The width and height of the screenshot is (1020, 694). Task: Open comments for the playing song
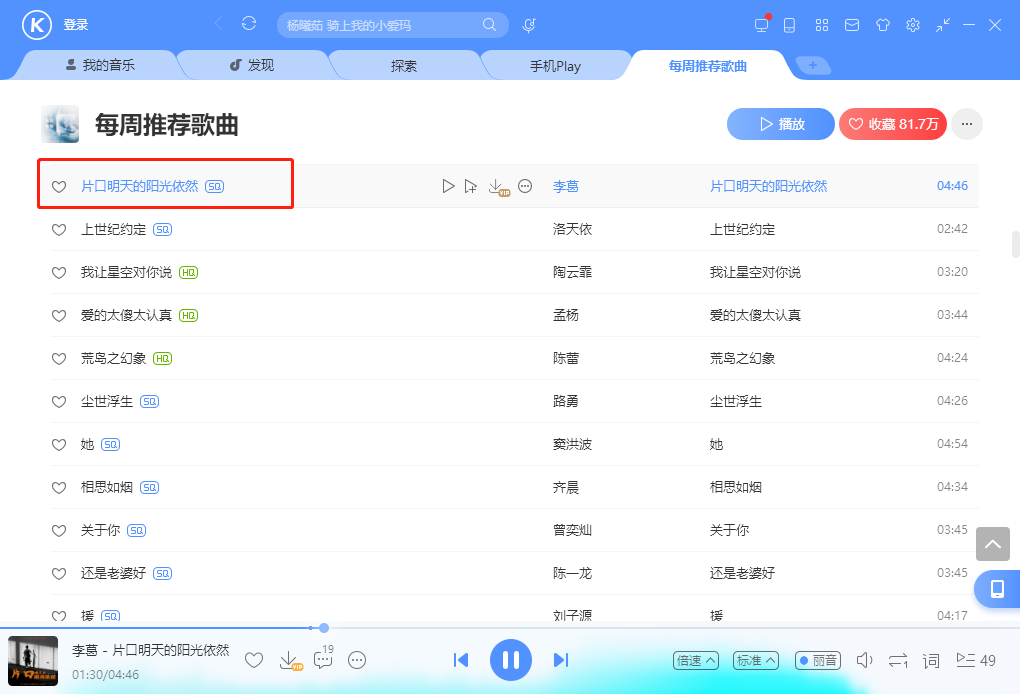tap(323, 659)
